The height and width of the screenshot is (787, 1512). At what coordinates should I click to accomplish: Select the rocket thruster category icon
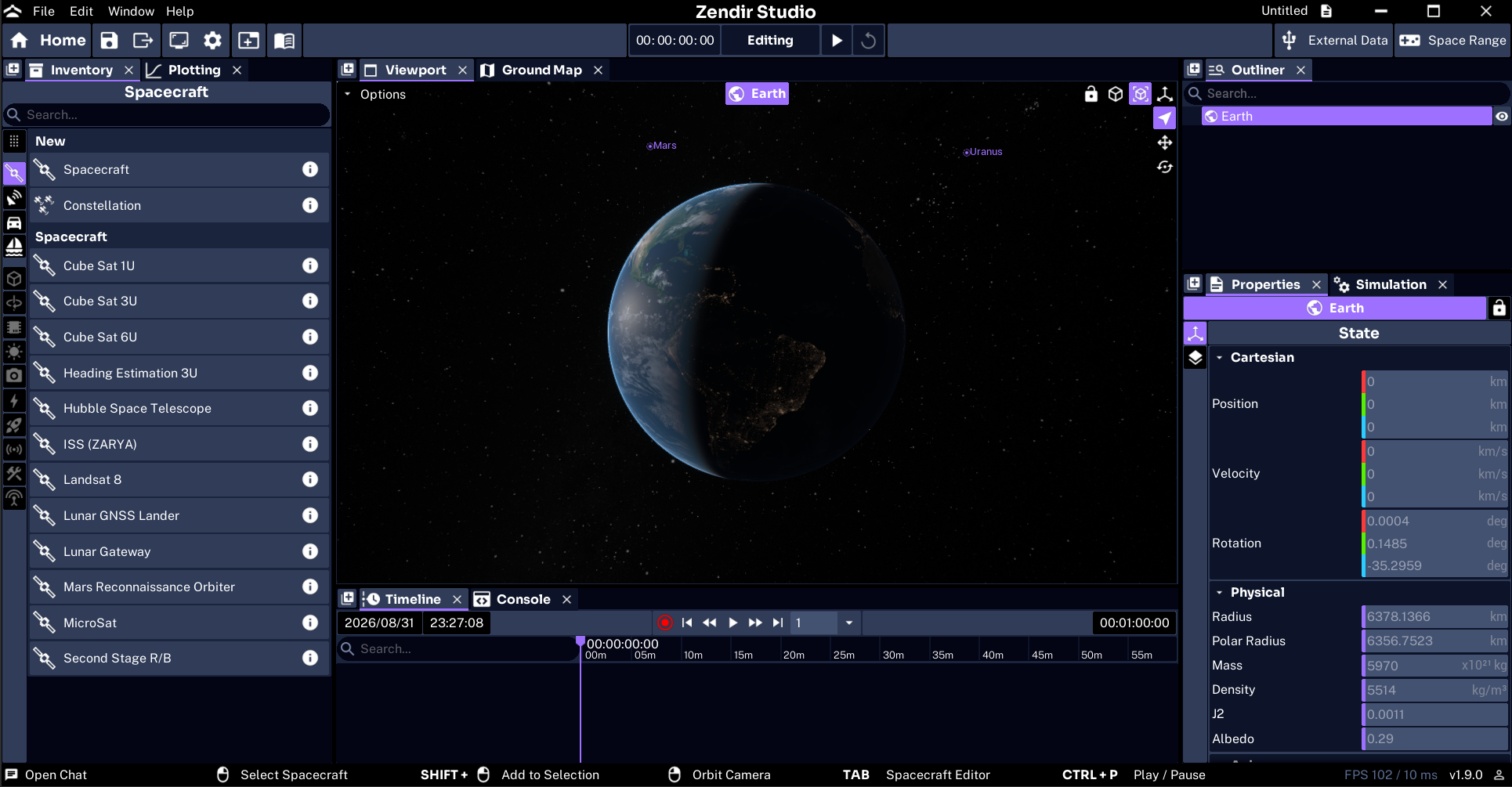pos(14,425)
